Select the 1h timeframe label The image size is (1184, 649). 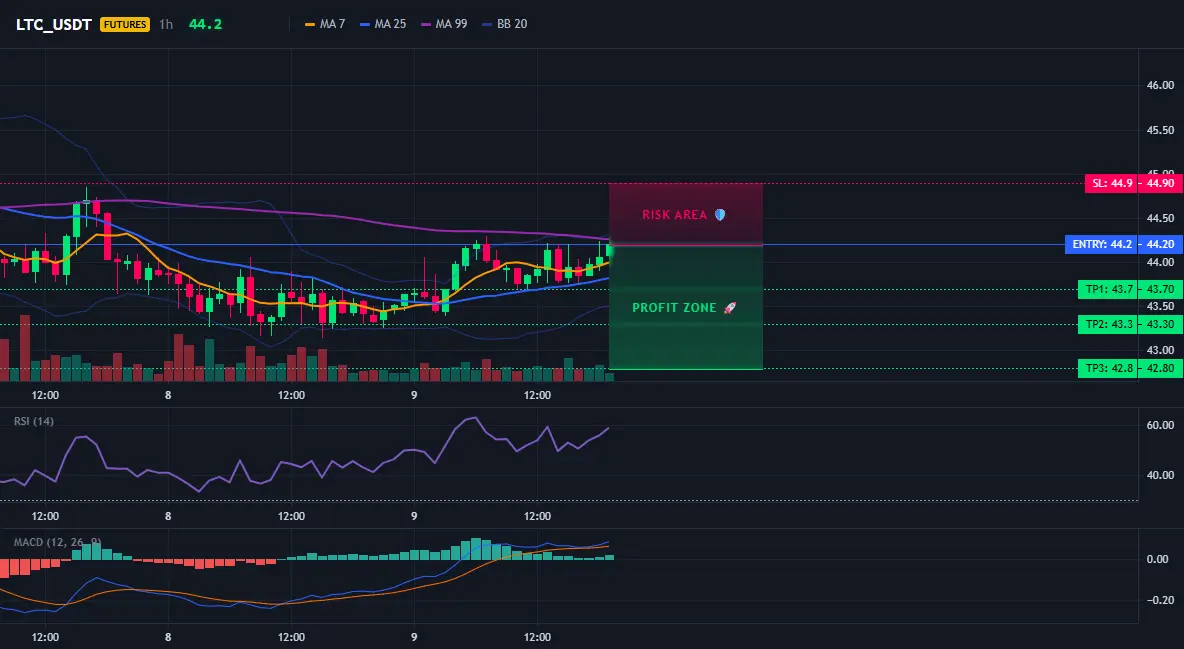[166, 24]
